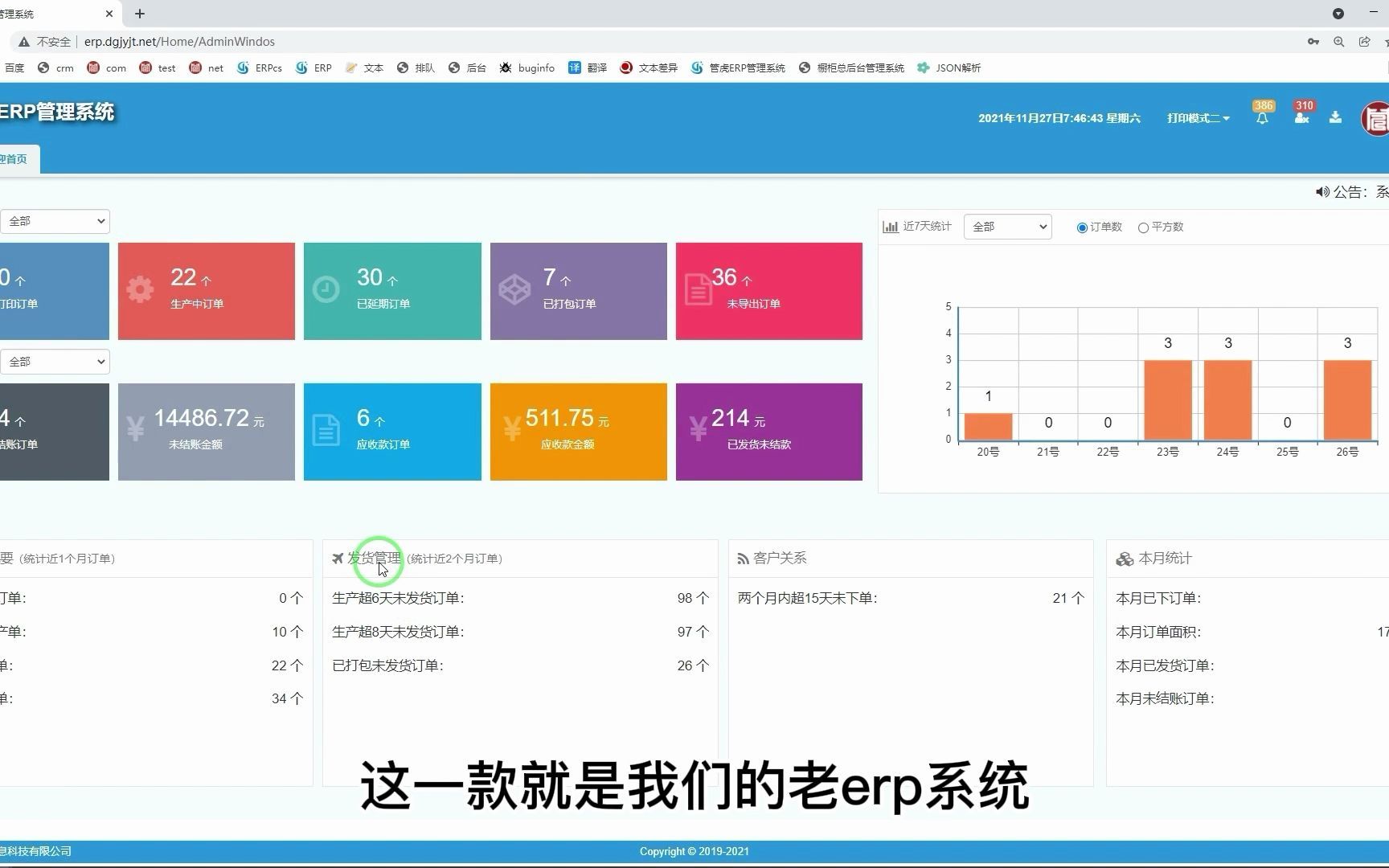Viewport: 1389px width, 868px height.
Task: Click the 两个月内超15天未下单 row
Action: coord(911,598)
